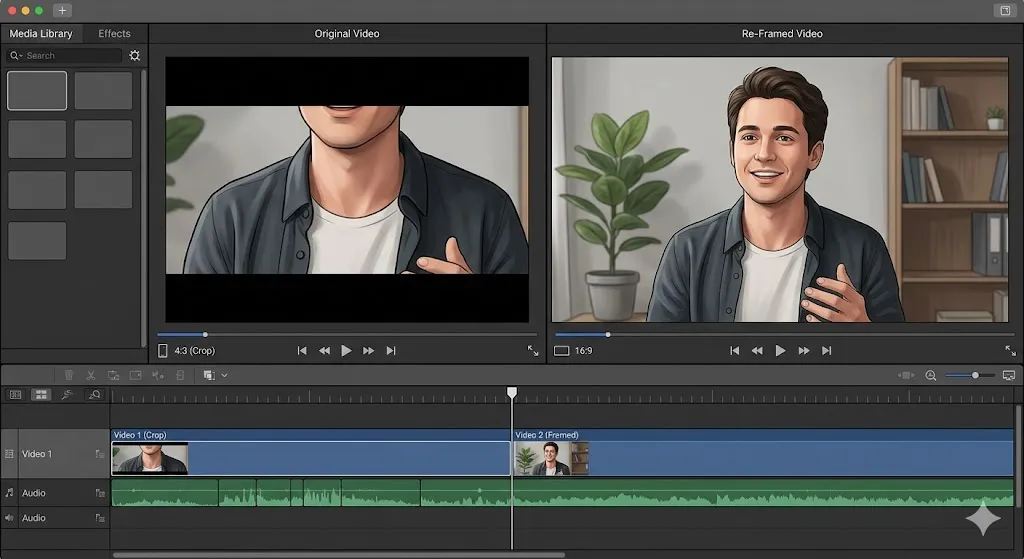1024x559 pixels.
Task: Select the bottom single media thumbnail
Action: [37, 241]
